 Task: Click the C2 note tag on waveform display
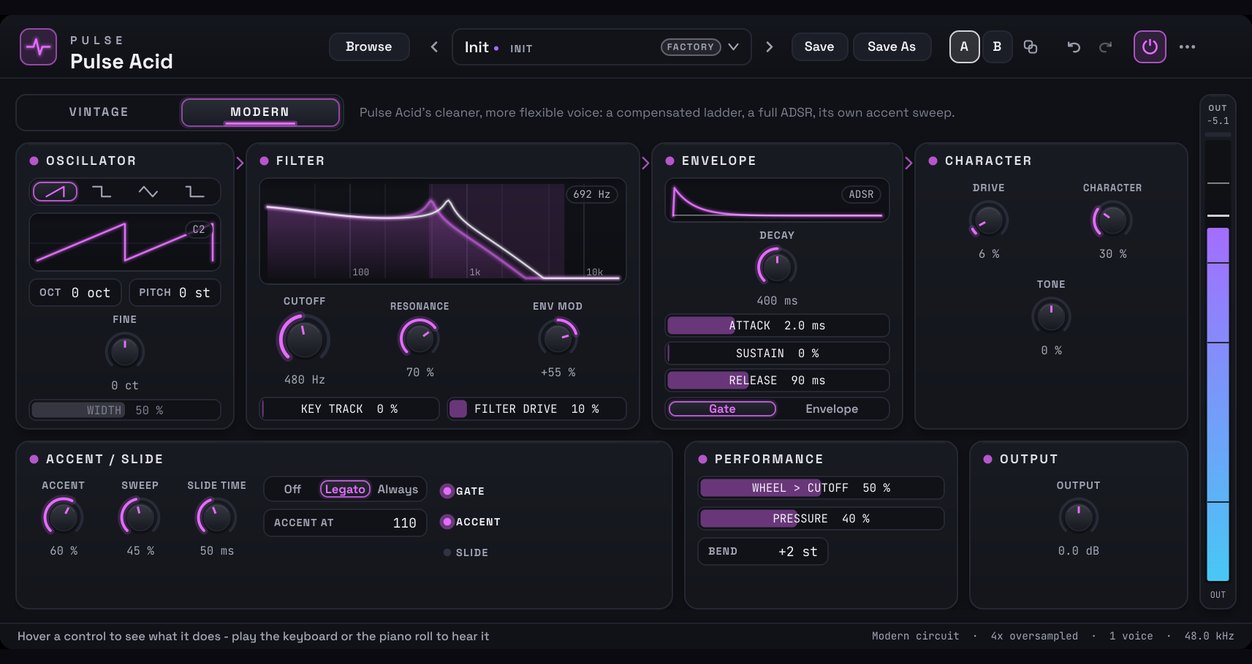click(199, 230)
